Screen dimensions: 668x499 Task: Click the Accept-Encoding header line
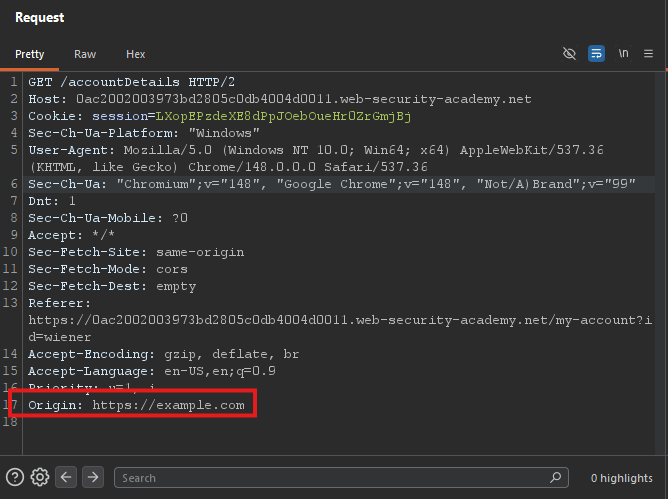click(164, 354)
